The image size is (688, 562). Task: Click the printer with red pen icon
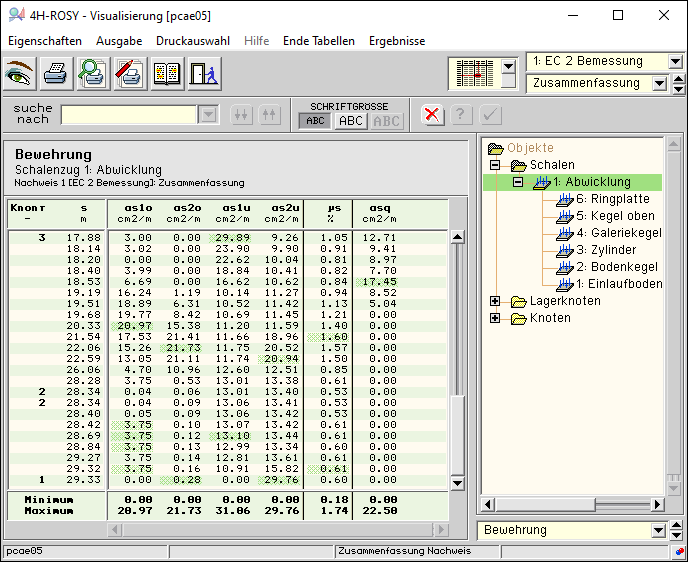pyautogui.click(x=130, y=74)
